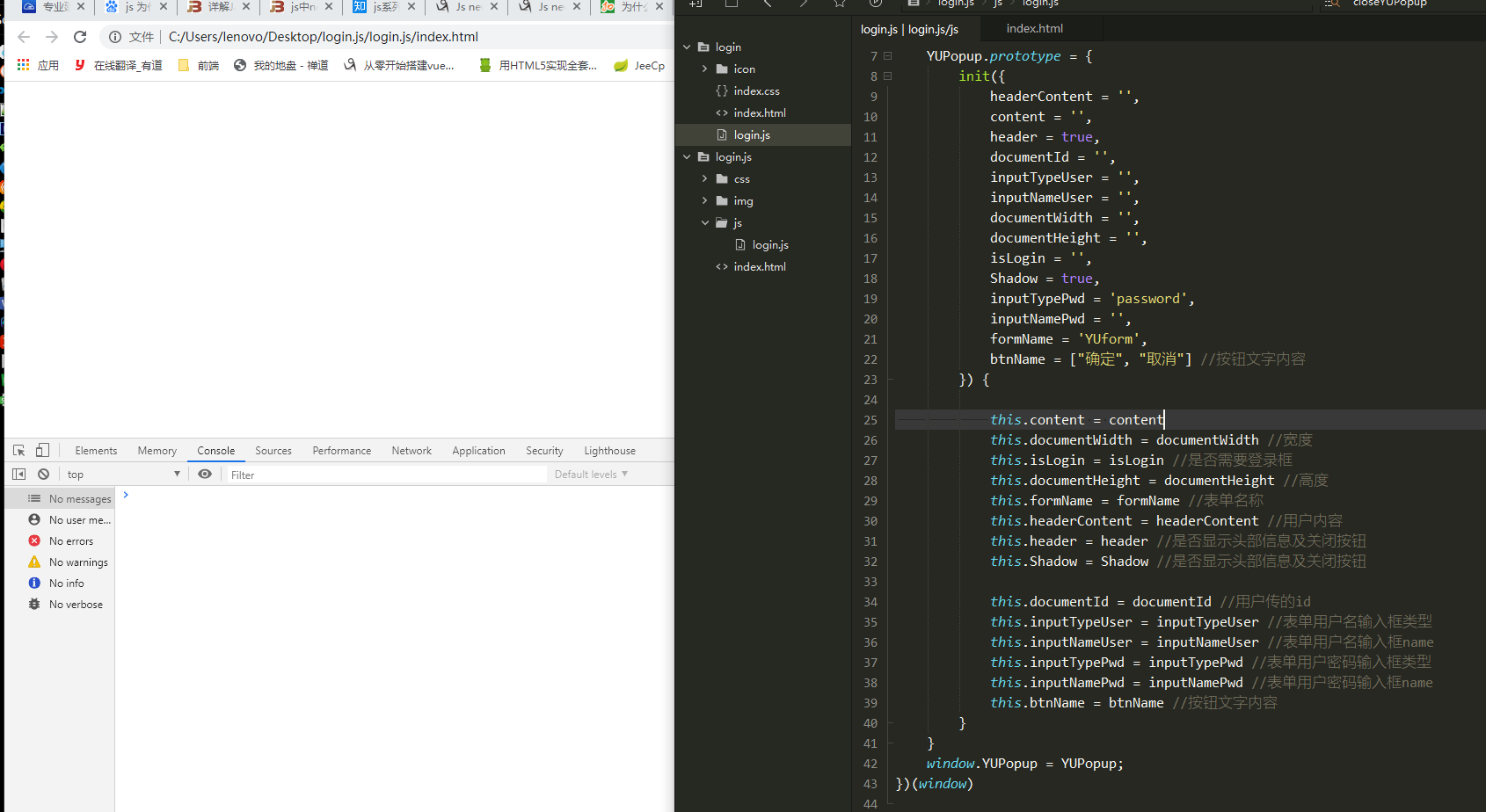Collapse the login project folder
The height and width of the screenshot is (812, 1486).
click(x=687, y=47)
